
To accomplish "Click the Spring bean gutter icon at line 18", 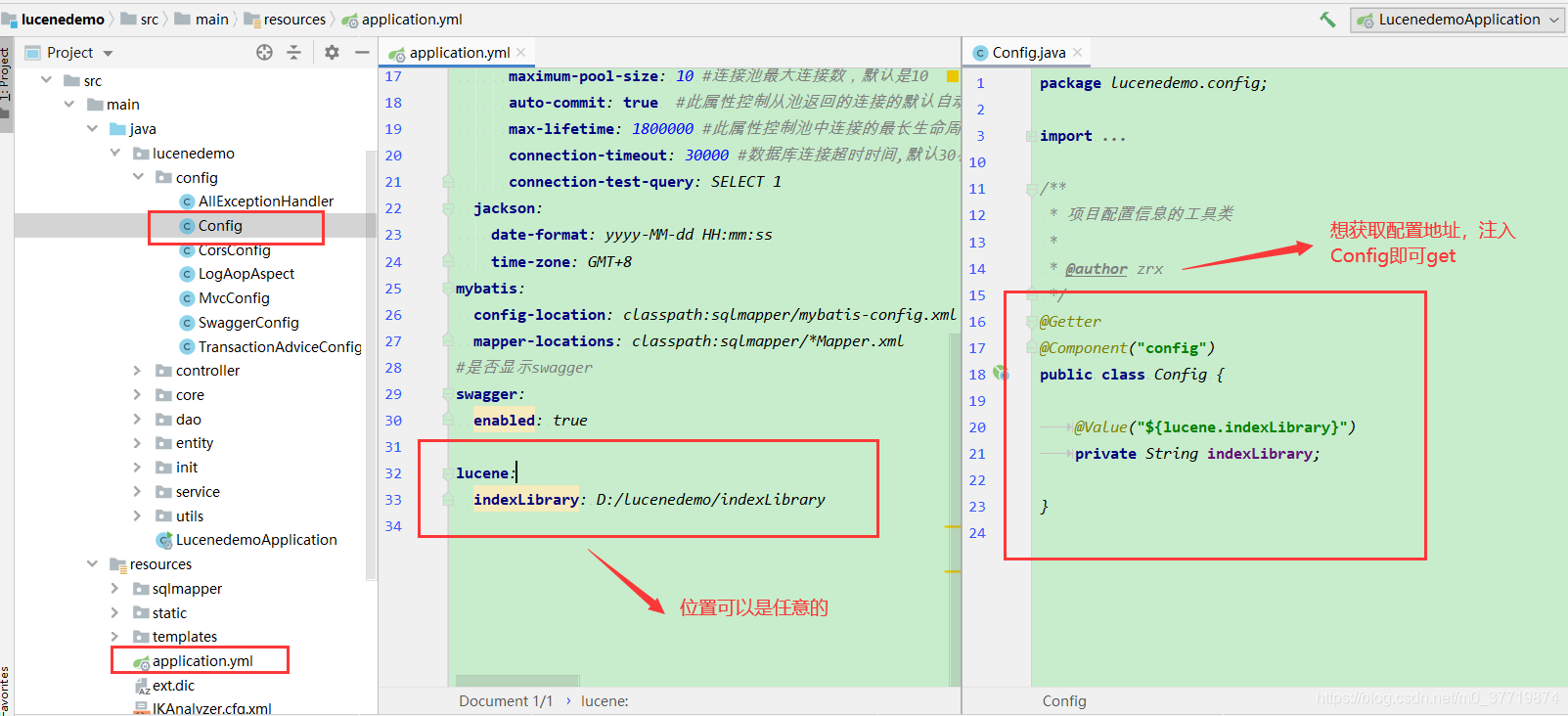I will 1001,373.
